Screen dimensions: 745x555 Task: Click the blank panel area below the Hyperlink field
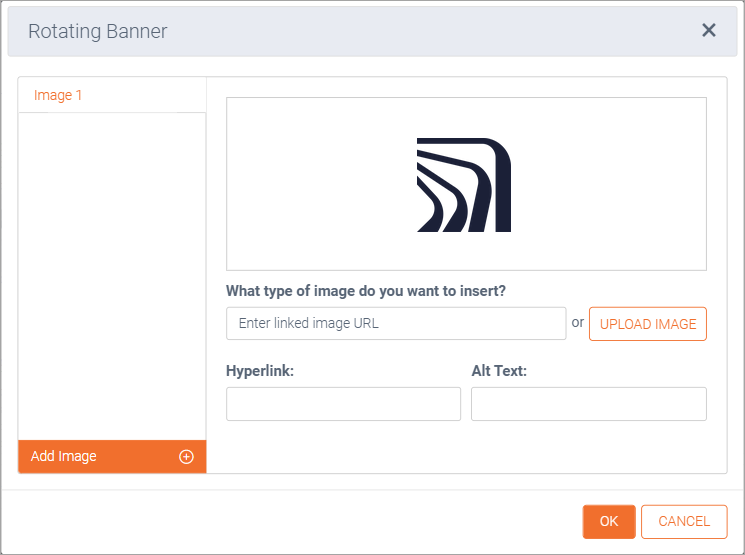[343, 447]
